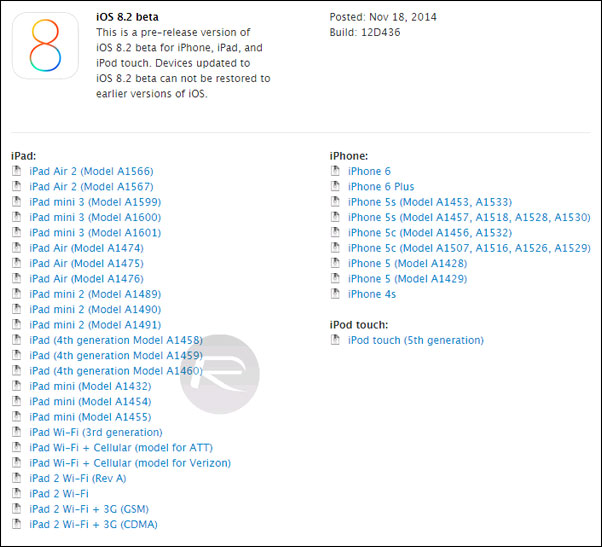The width and height of the screenshot is (602, 547).
Task: Open iPad Air (Model A1475) link
Action: tap(86, 263)
